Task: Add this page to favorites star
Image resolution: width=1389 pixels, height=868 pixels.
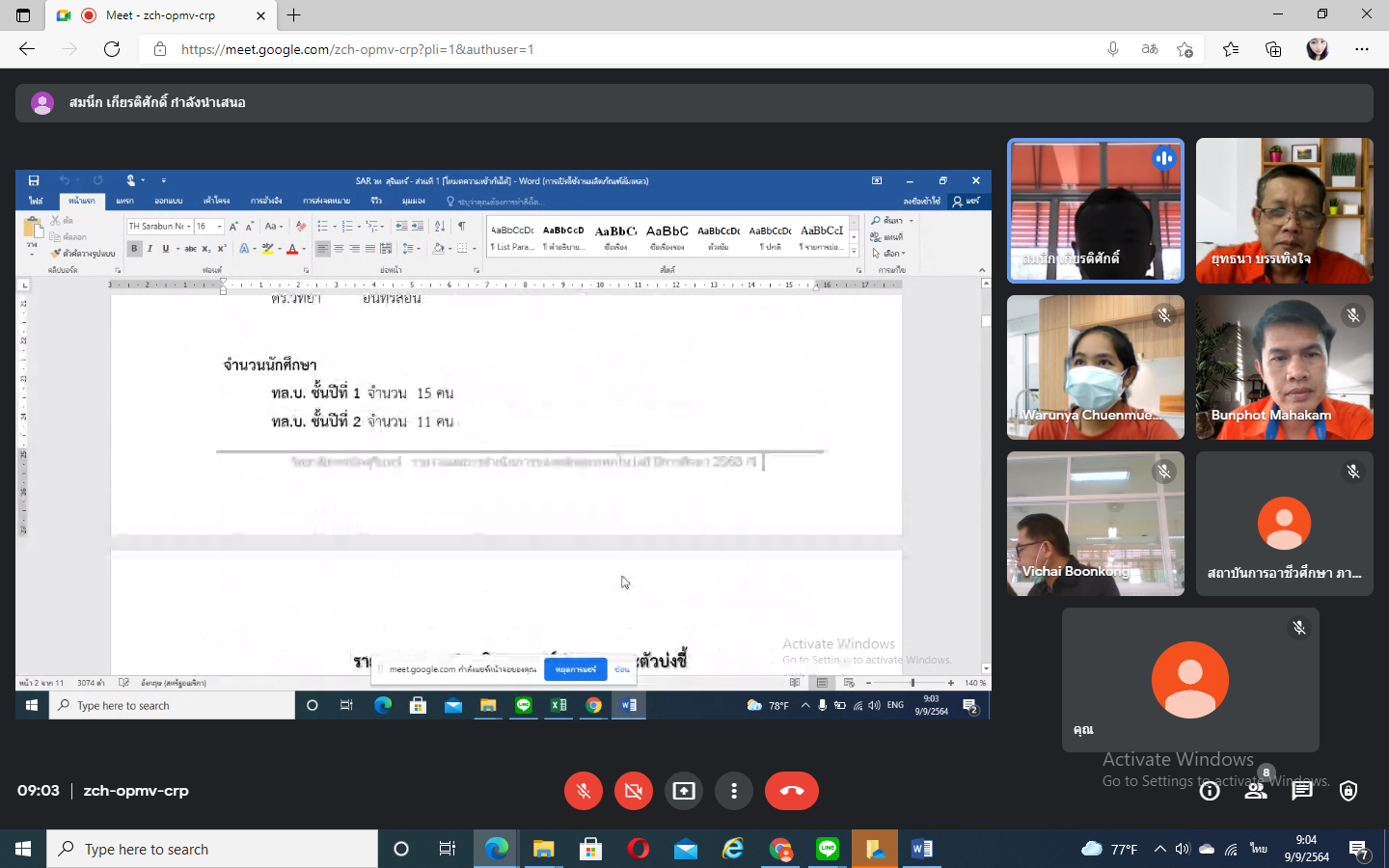Action: 1185,49
